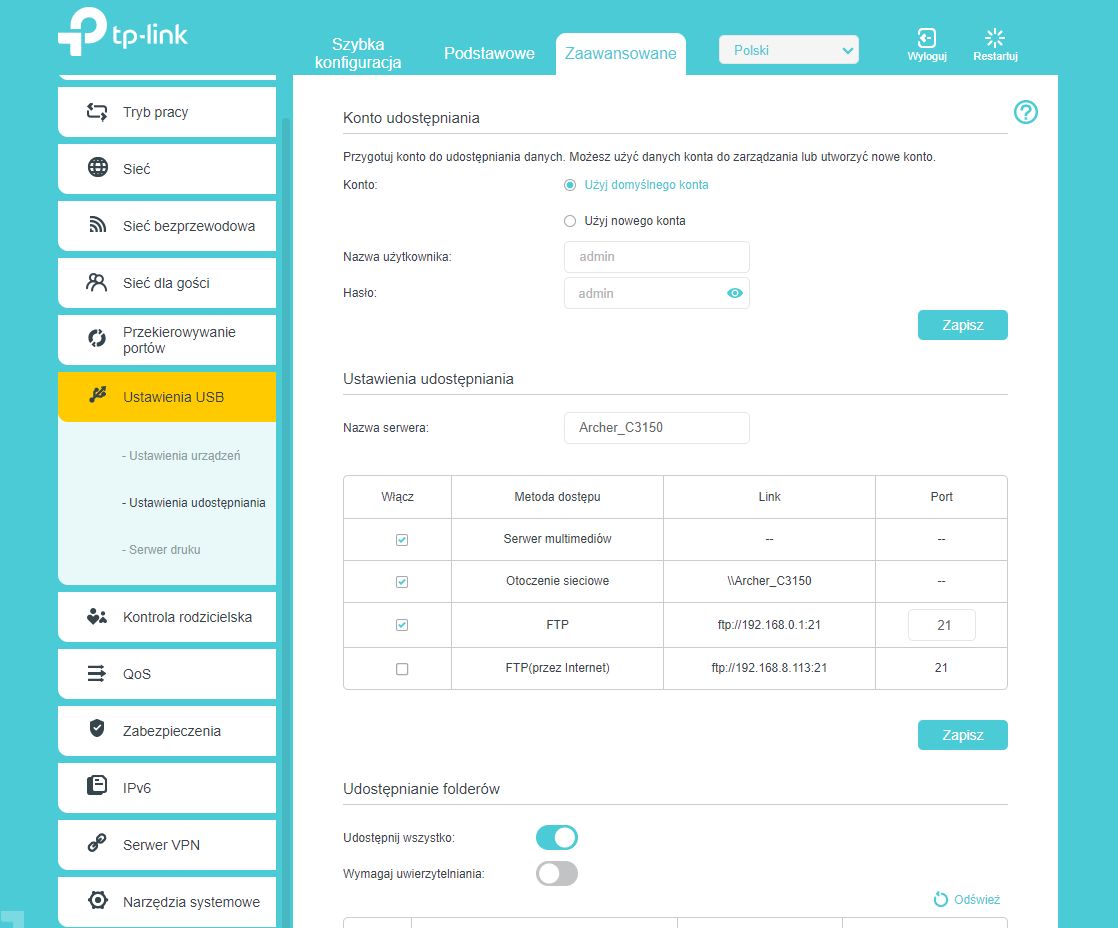
Task: Select the Użyj nowego konta radio button
Action: [x=570, y=221]
